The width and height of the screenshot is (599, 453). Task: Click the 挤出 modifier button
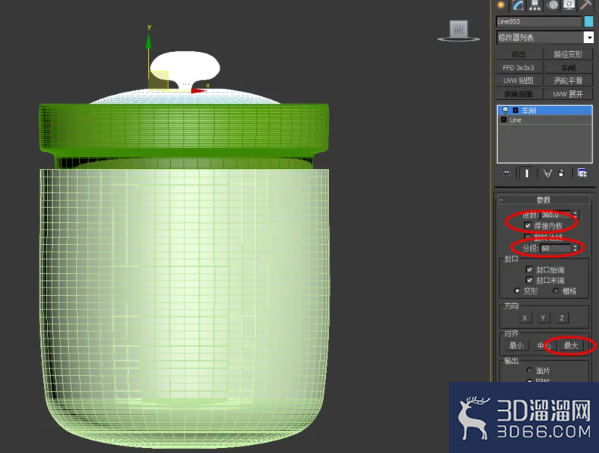(x=519, y=54)
